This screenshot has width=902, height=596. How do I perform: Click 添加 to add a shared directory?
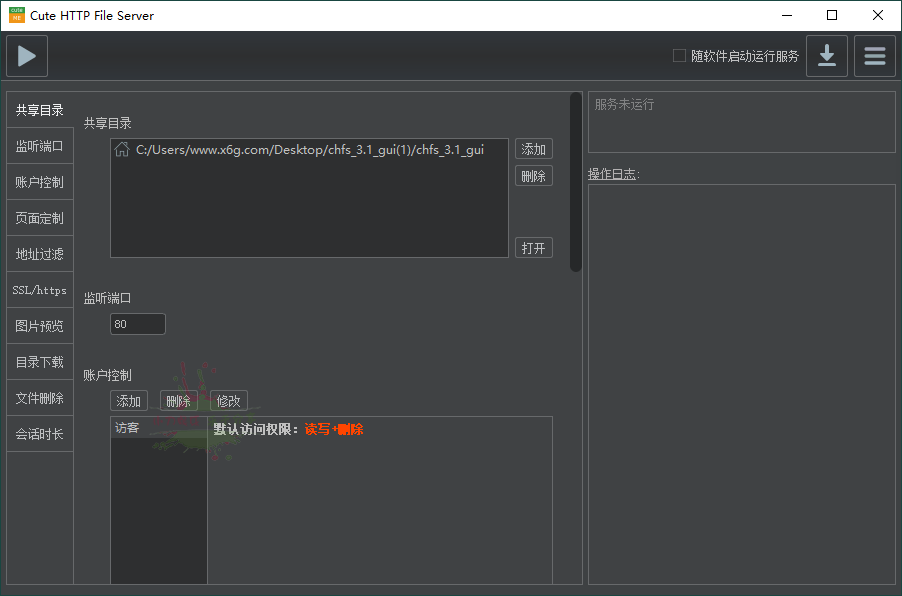pyautogui.click(x=533, y=148)
